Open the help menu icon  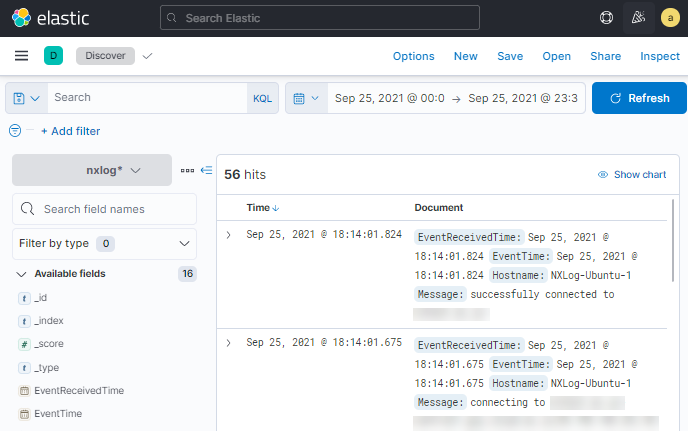click(606, 18)
